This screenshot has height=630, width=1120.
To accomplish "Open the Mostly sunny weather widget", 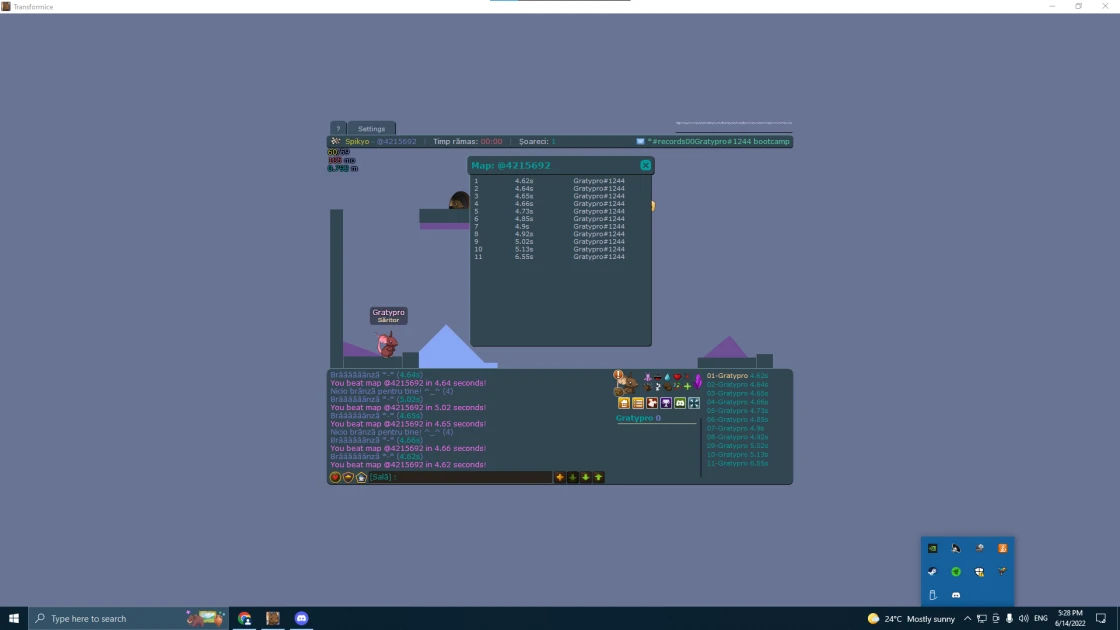I will tap(911, 619).
